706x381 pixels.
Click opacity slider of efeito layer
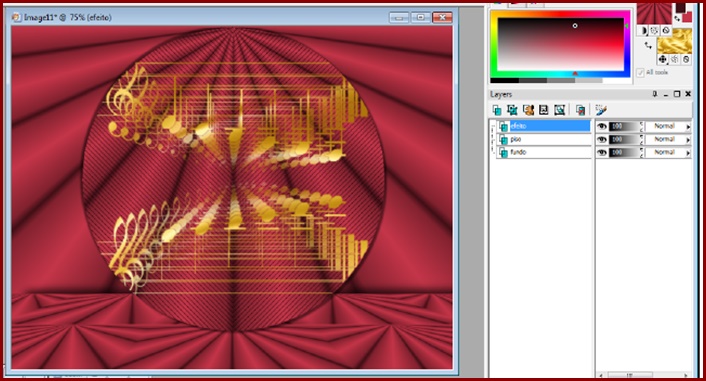(x=625, y=127)
